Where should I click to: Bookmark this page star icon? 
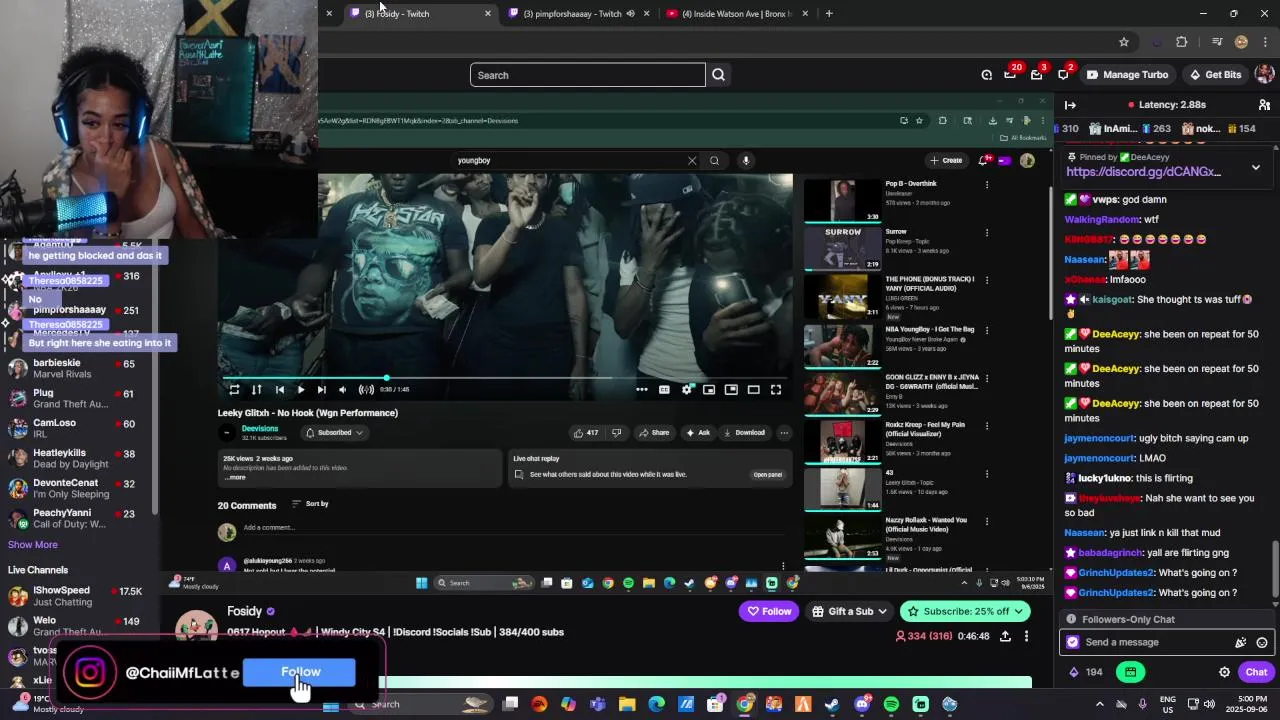[x=1124, y=42]
